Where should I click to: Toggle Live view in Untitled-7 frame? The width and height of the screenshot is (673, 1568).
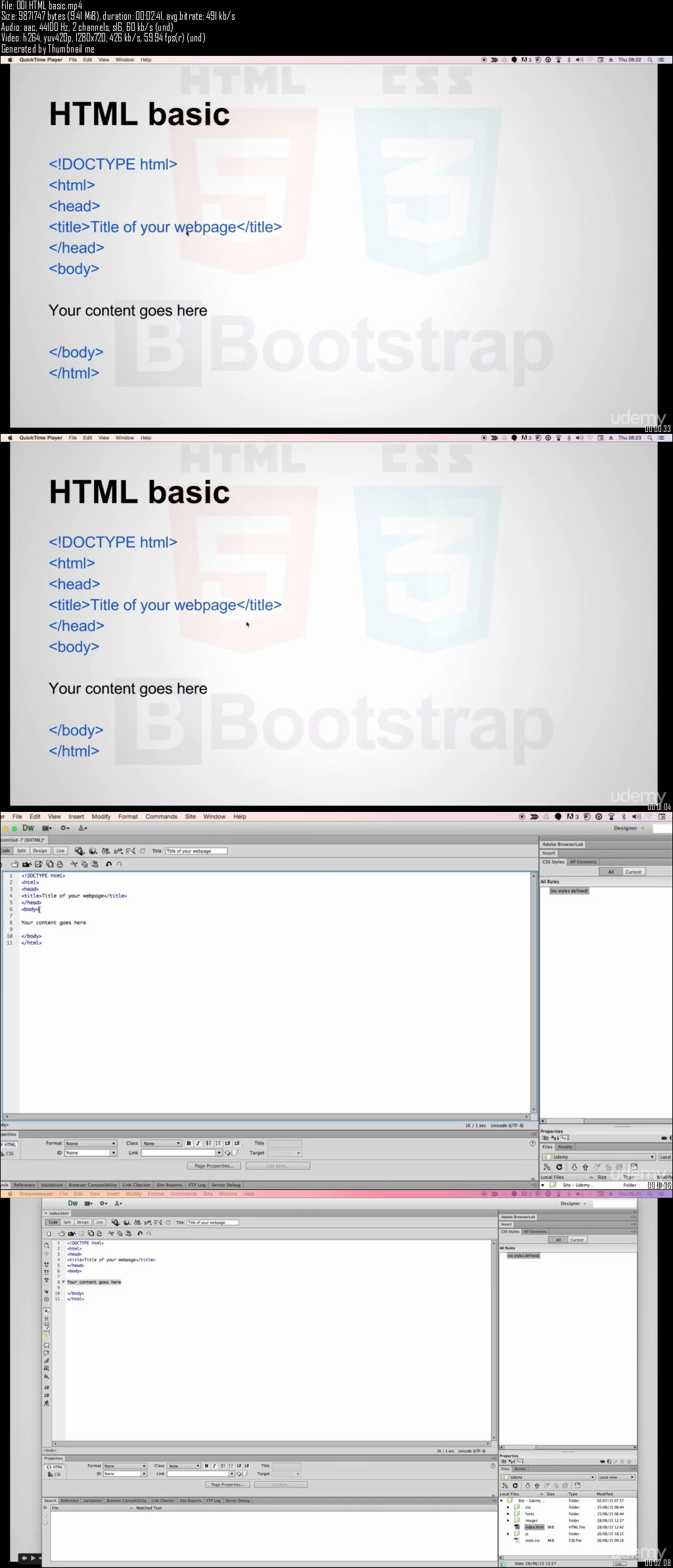[60, 851]
